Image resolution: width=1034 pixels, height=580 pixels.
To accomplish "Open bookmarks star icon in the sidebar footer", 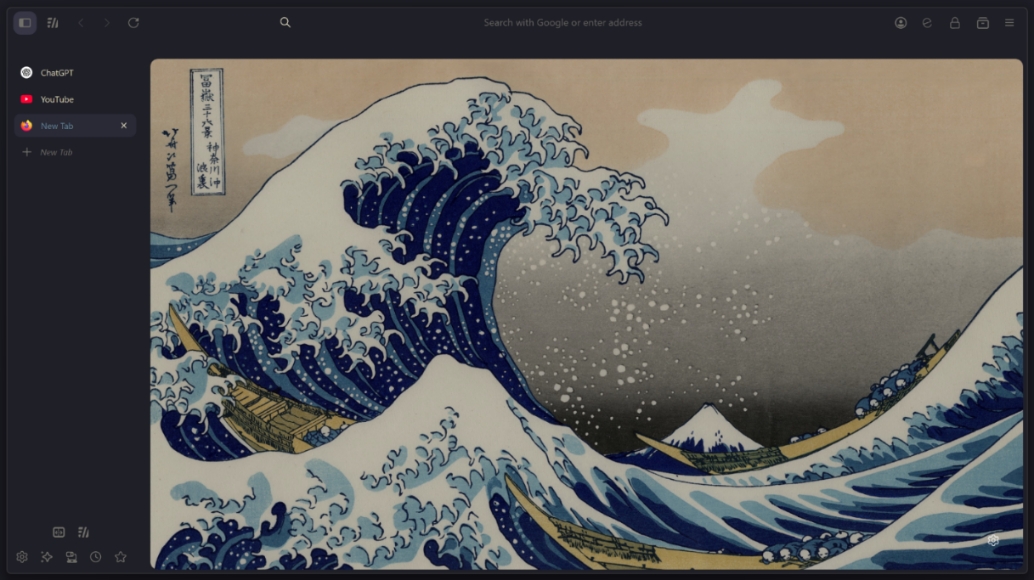I will tap(120, 557).
